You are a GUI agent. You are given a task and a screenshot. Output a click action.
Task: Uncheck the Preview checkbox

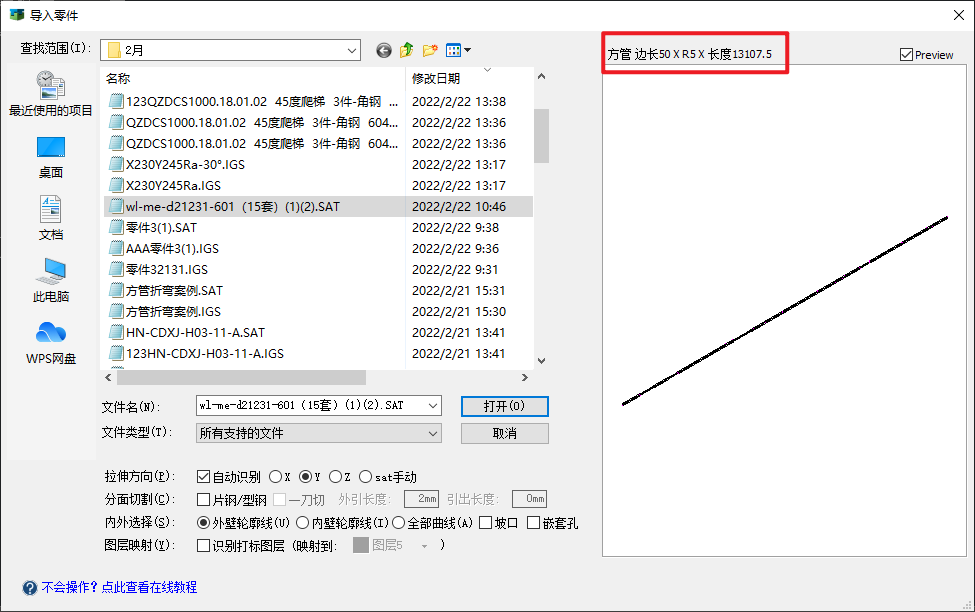tap(907, 55)
